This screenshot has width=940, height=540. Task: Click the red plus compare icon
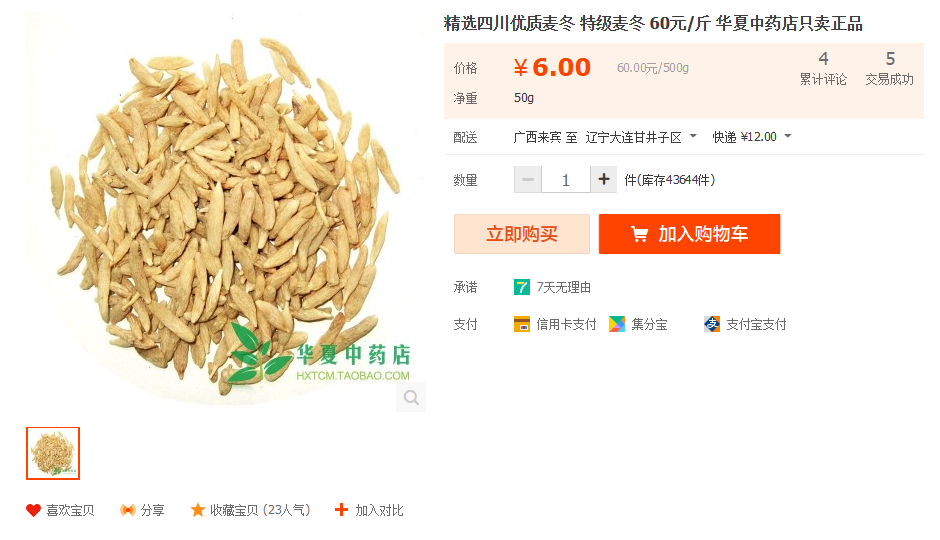pyautogui.click(x=341, y=510)
